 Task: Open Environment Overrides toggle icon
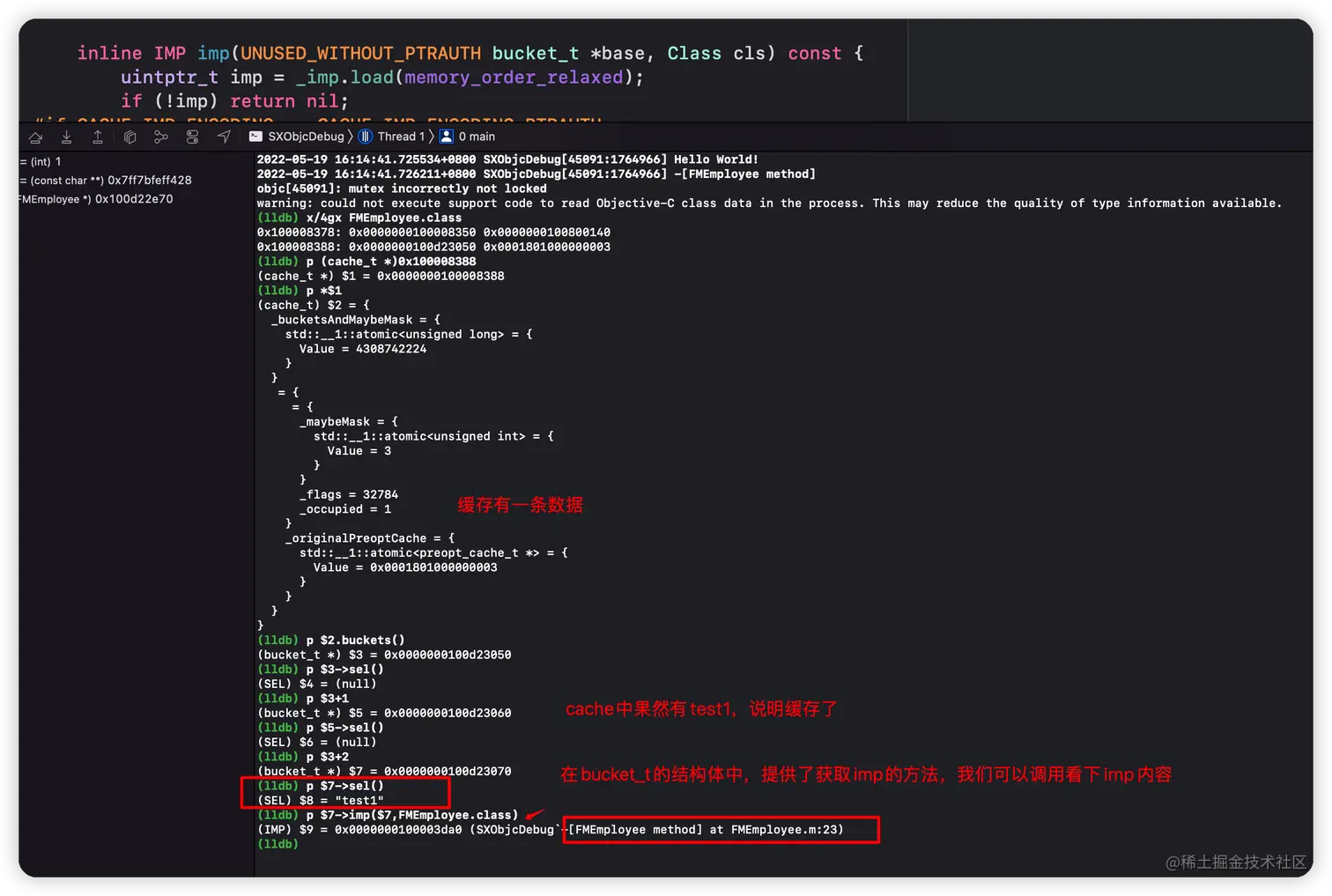point(193,137)
